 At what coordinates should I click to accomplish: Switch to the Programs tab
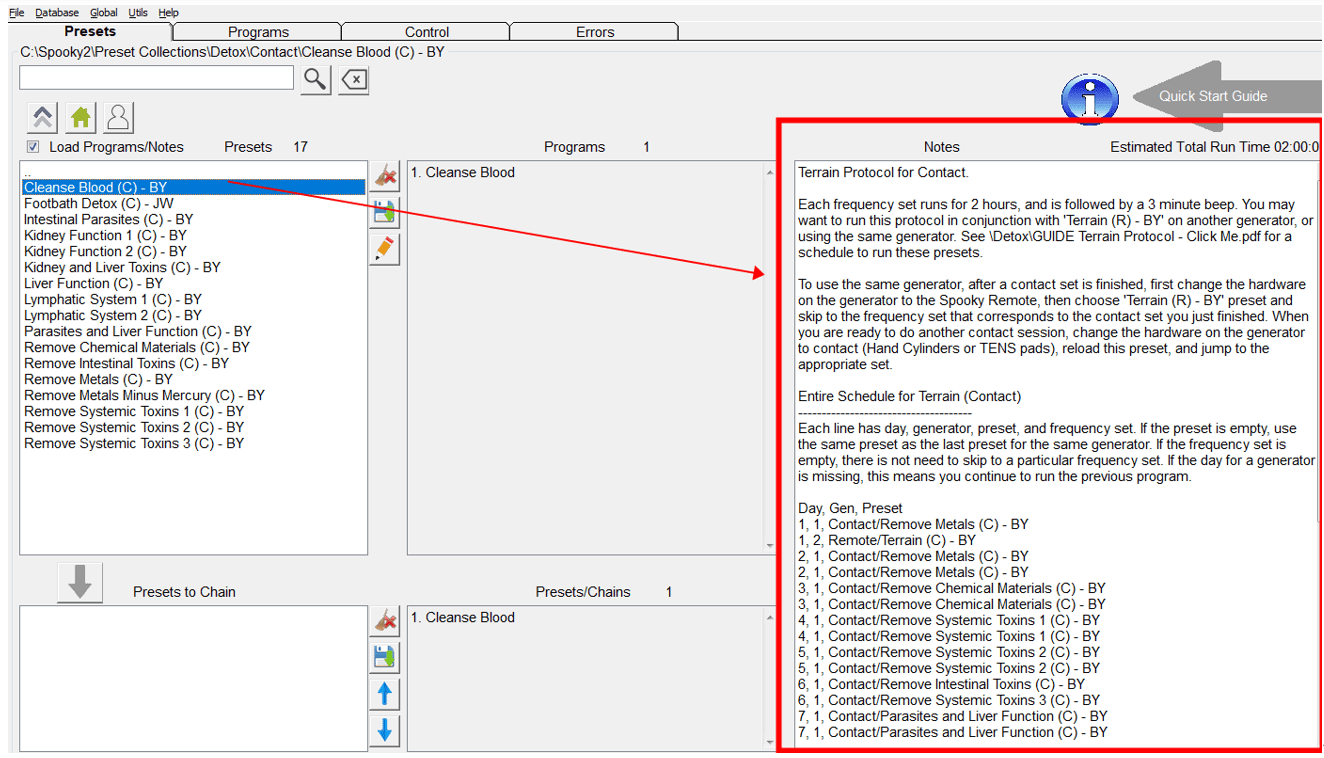click(258, 32)
